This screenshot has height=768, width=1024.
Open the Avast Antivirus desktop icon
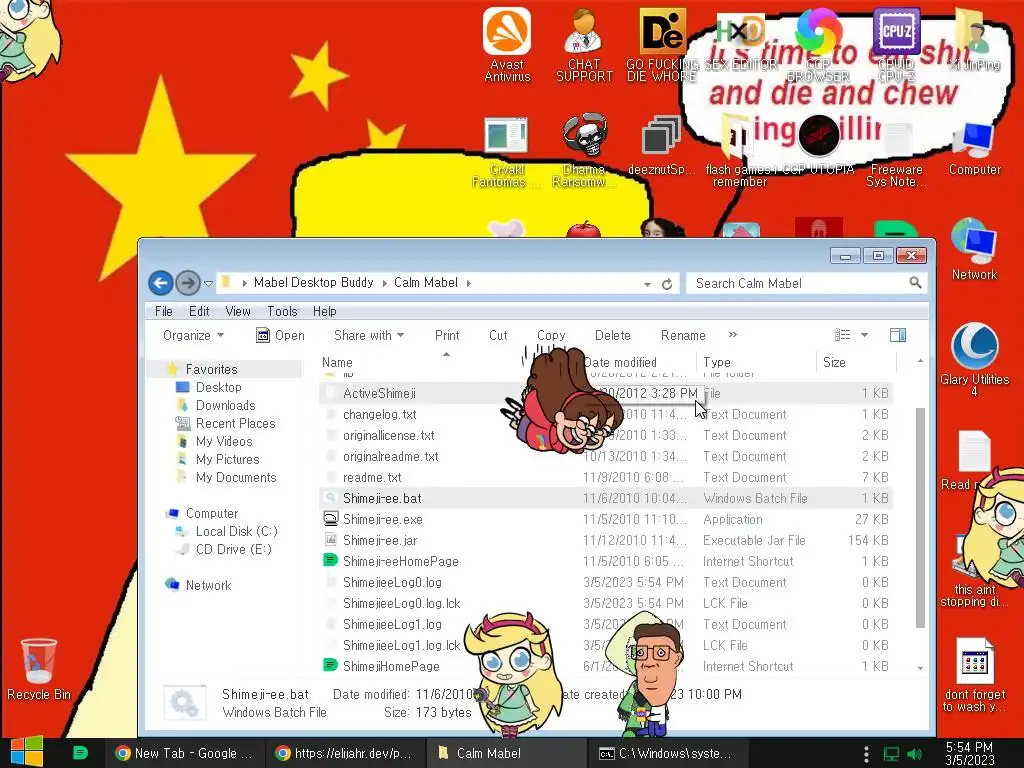click(507, 44)
